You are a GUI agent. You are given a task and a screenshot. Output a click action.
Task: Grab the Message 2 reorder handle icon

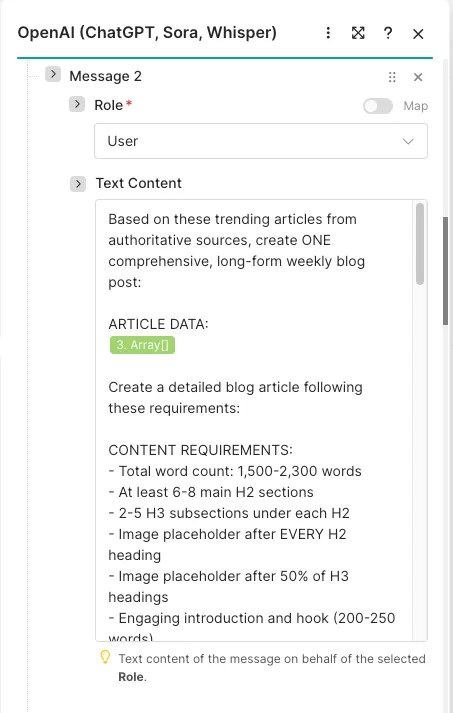click(392, 77)
